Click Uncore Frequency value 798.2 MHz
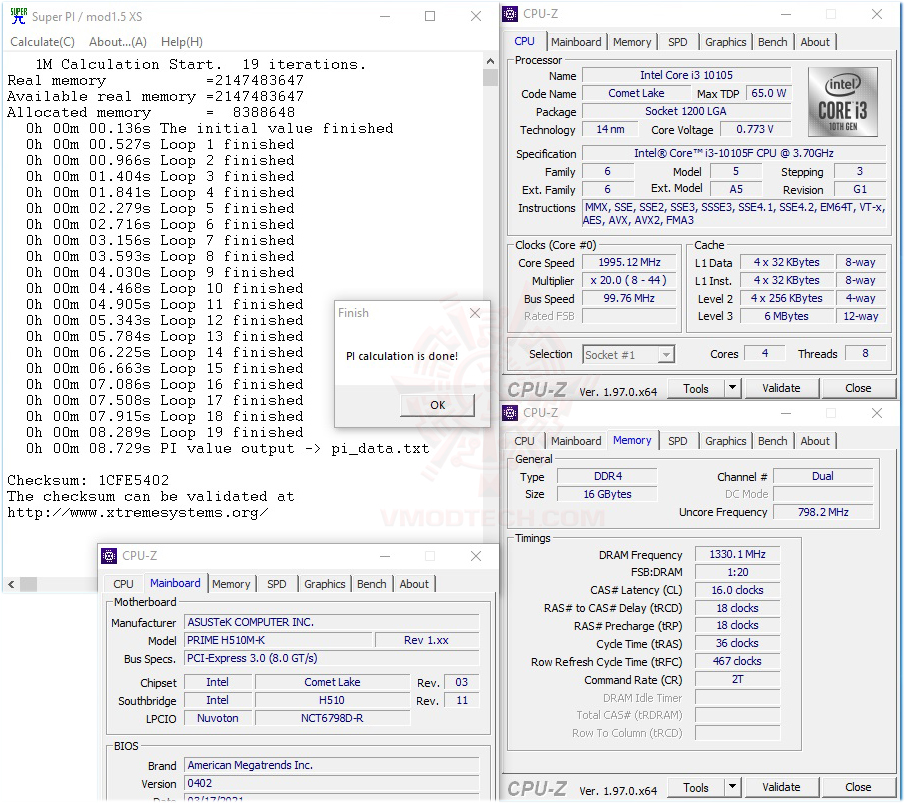Image resolution: width=905 pixels, height=803 pixels. point(822,512)
